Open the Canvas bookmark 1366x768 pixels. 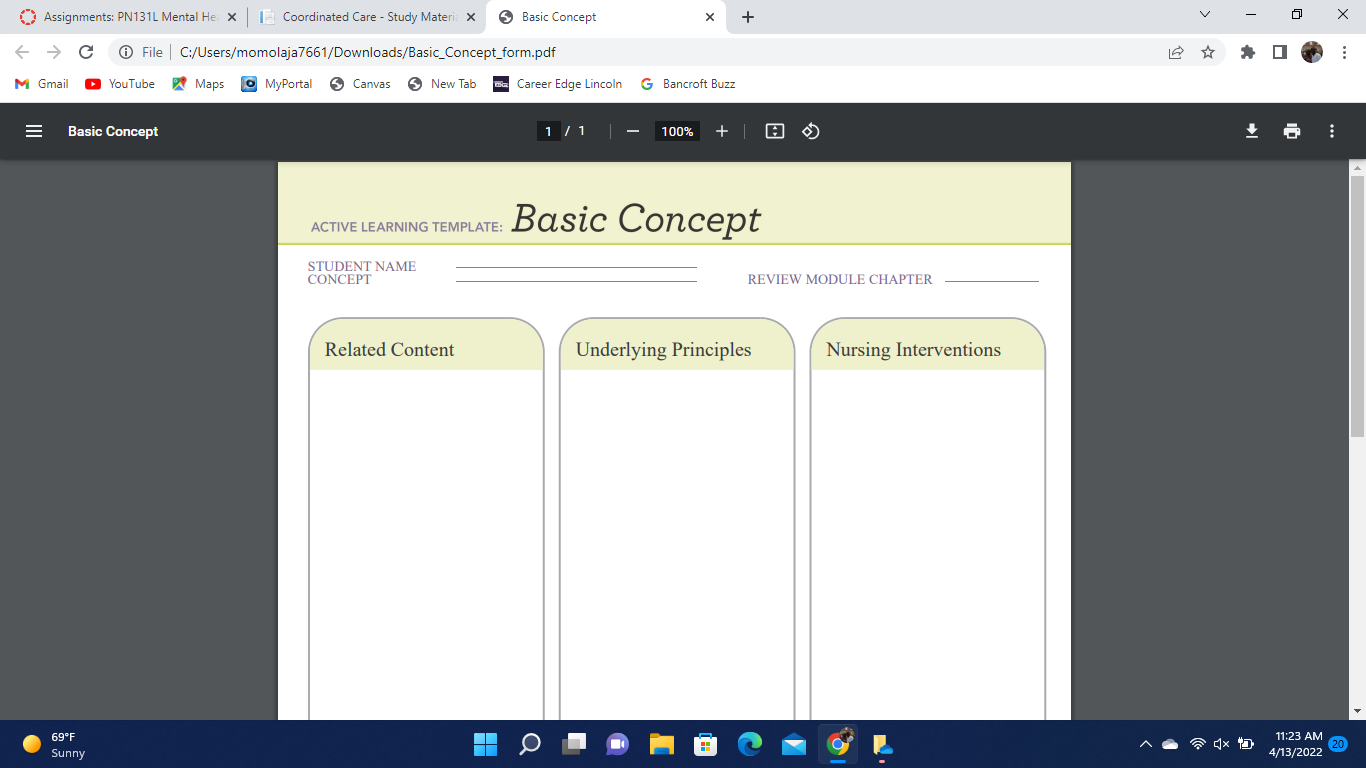(360, 84)
